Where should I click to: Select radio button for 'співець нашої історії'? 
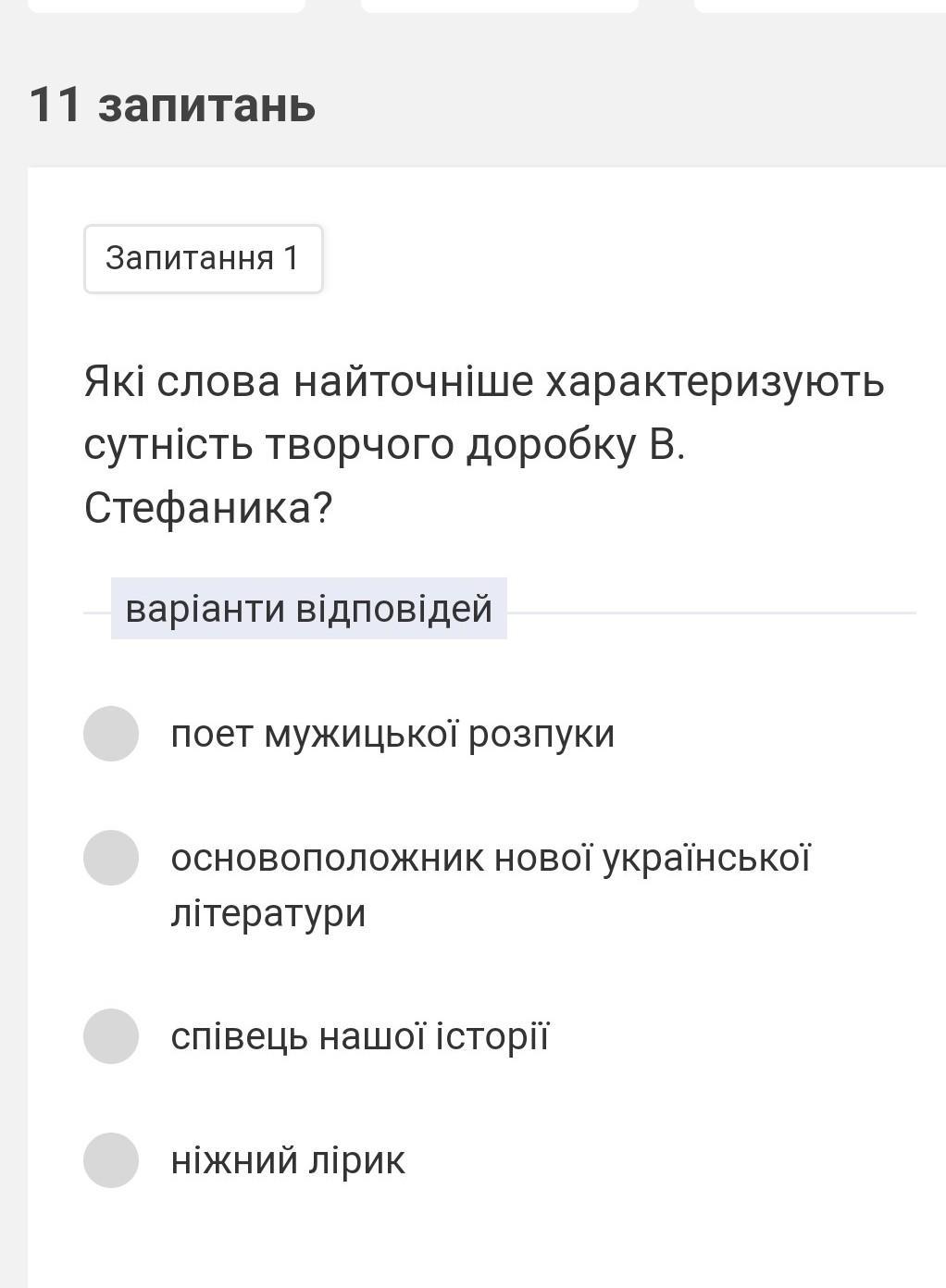[111, 1036]
